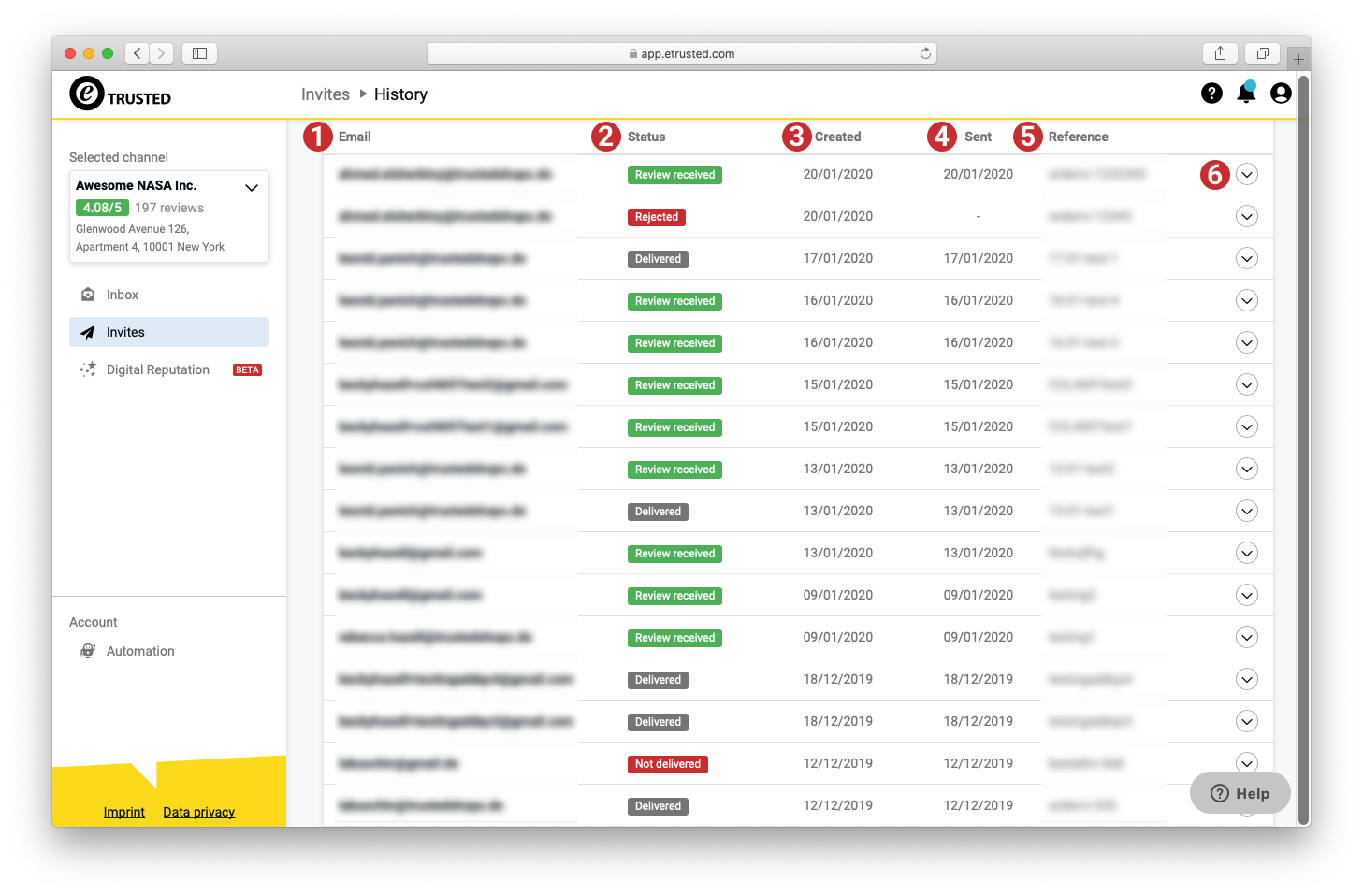Click the Sent date 20/01/2020 cell

(978, 174)
